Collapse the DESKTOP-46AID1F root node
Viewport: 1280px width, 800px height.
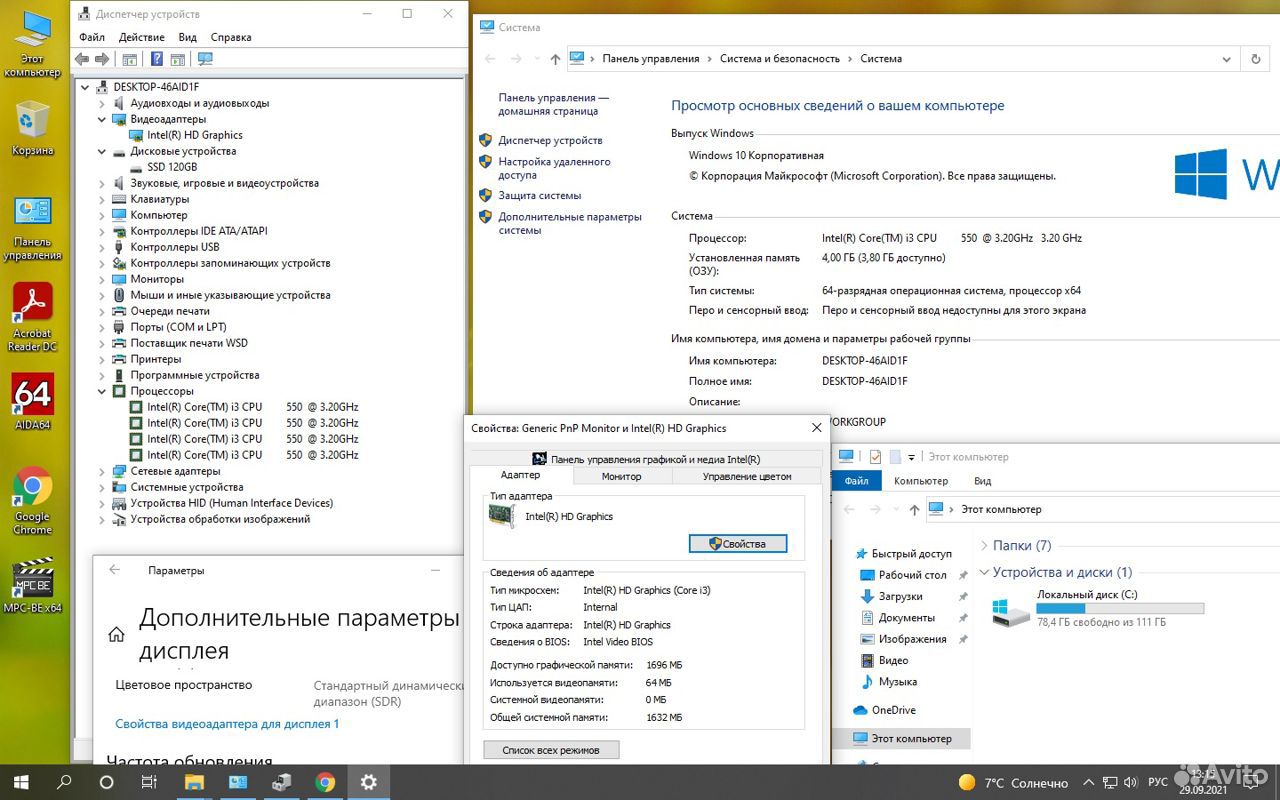tap(86, 87)
